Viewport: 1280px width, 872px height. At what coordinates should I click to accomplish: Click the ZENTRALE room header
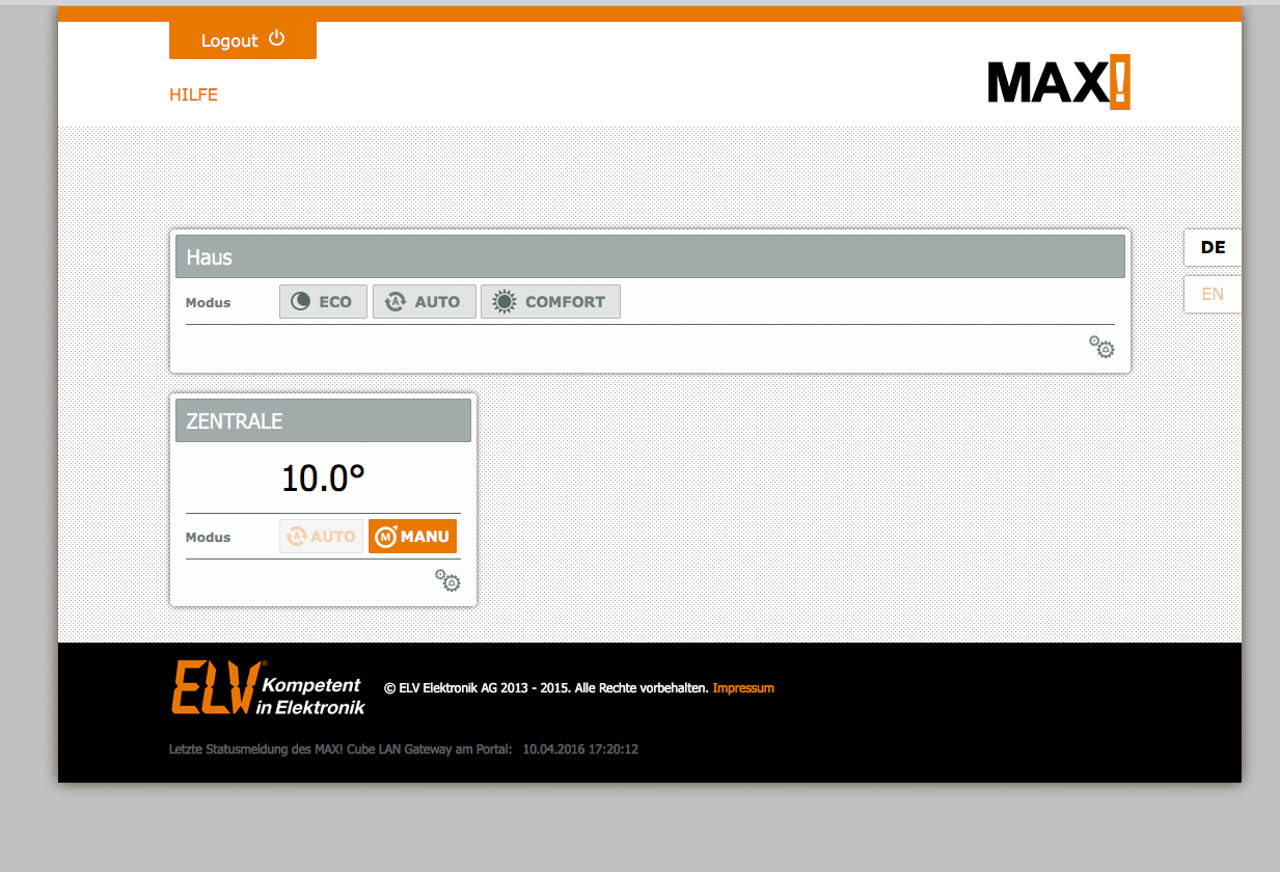coord(323,421)
